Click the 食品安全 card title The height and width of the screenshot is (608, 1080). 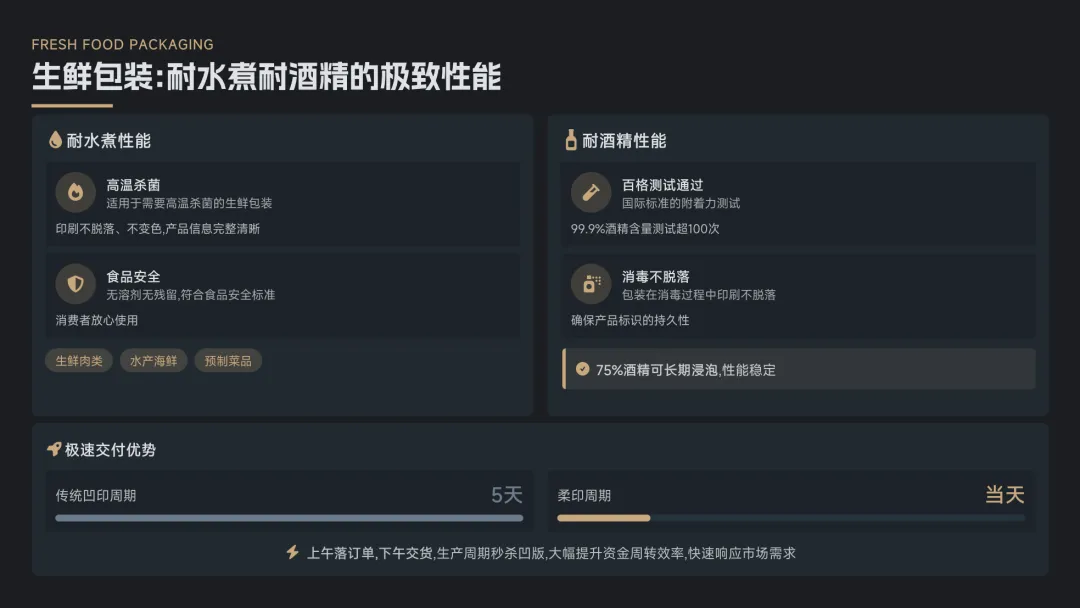click(133, 276)
